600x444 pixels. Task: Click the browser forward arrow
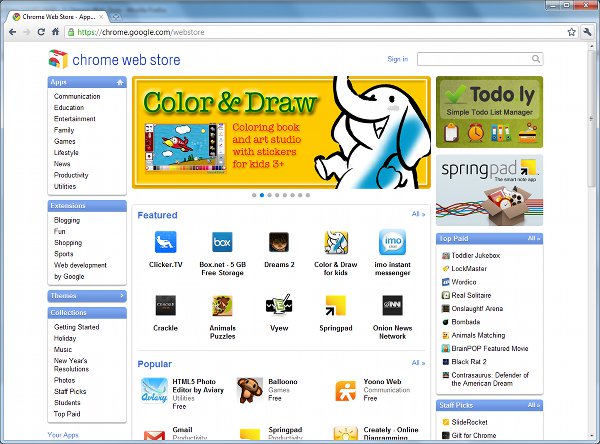pyautogui.click(x=27, y=32)
